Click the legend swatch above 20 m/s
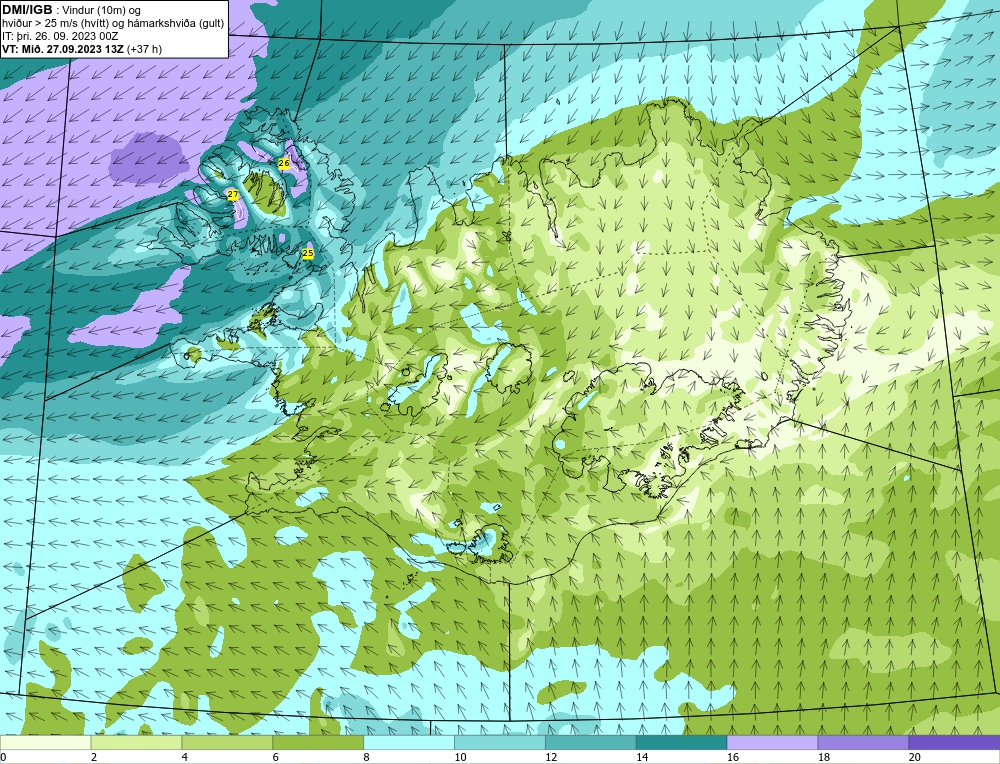This screenshot has width=1000, height=764. tap(954, 742)
